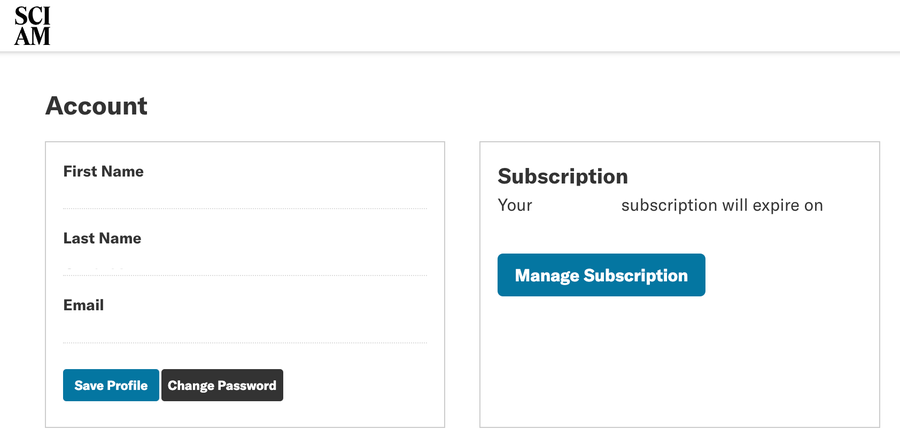The width and height of the screenshot is (900, 444).
Task: Click the "subscription will expire on" text
Action: (721, 206)
